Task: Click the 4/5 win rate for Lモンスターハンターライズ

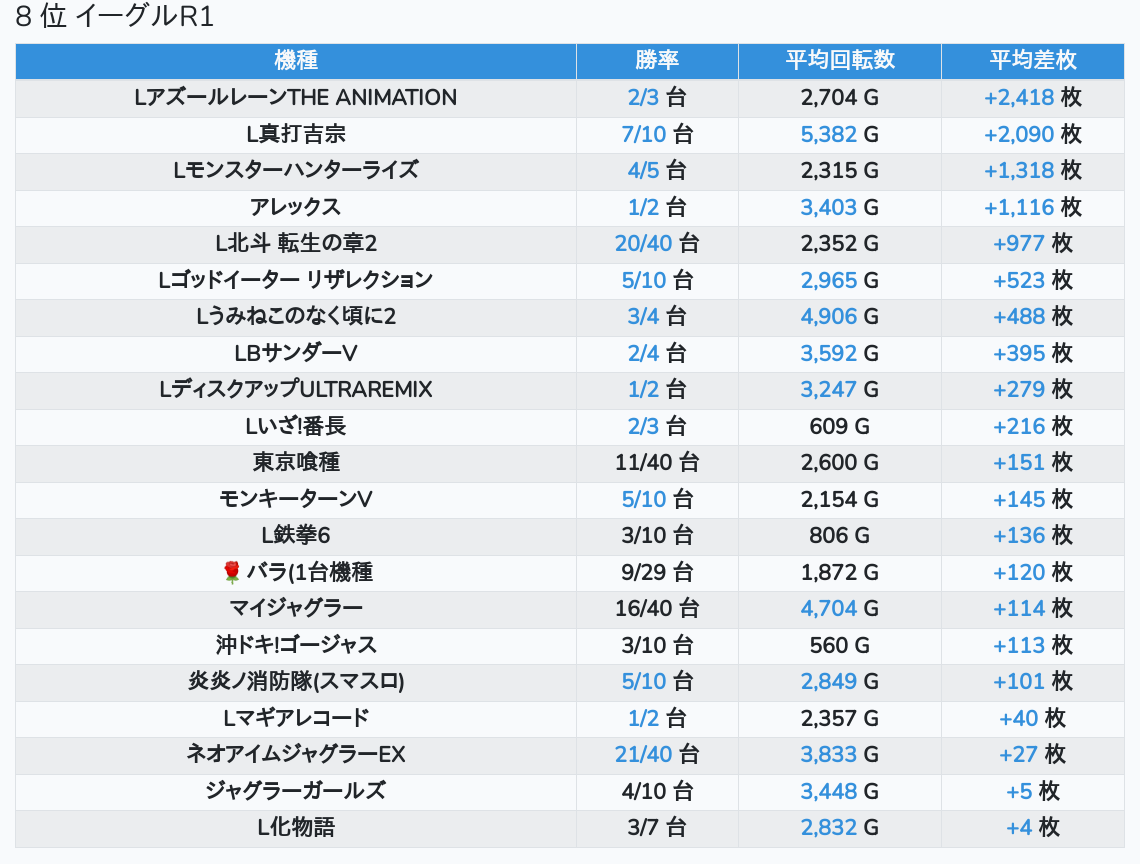Action: click(x=644, y=171)
